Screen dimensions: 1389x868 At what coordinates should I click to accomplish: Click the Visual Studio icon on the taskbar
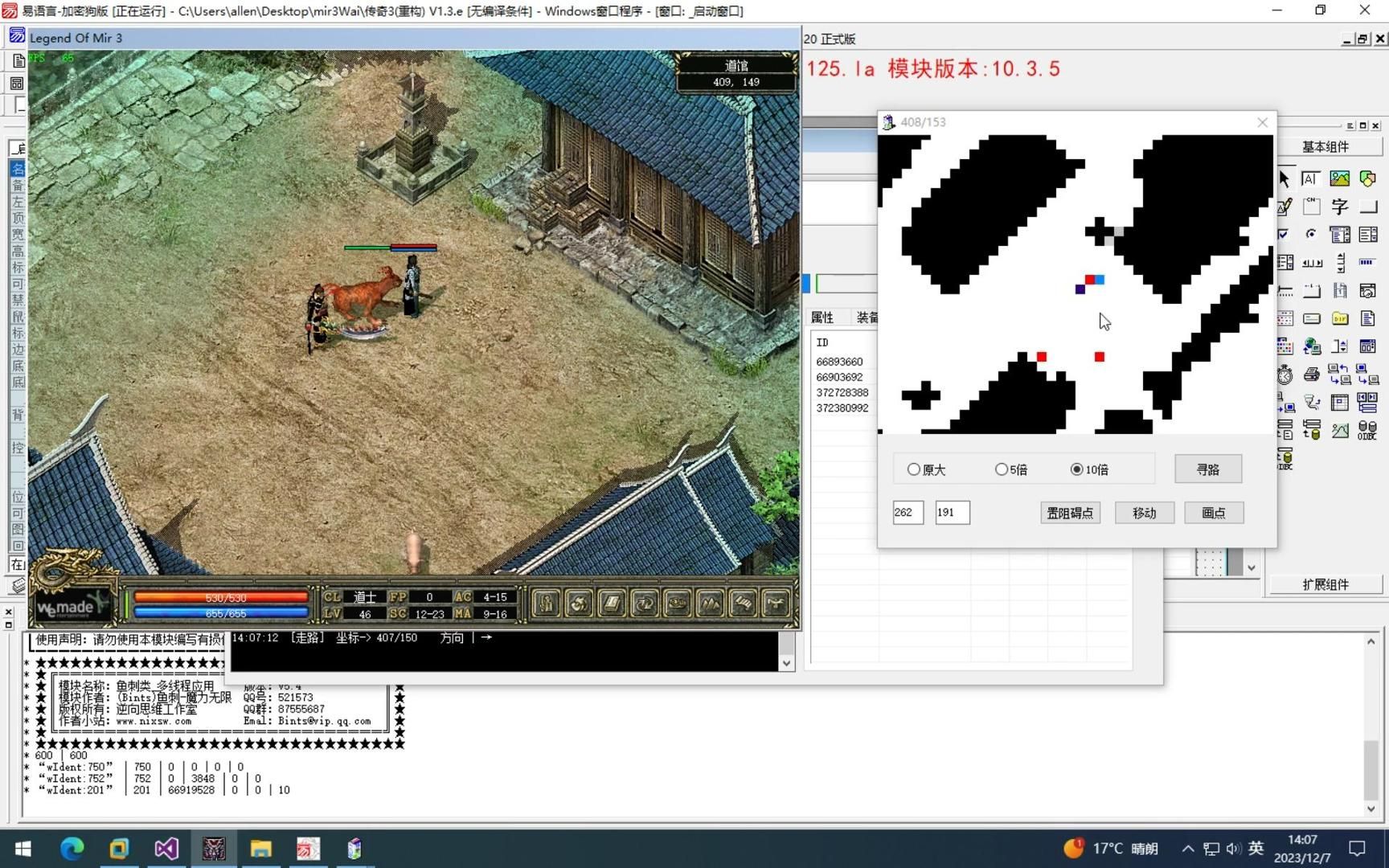pyautogui.click(x=166, y=849)
